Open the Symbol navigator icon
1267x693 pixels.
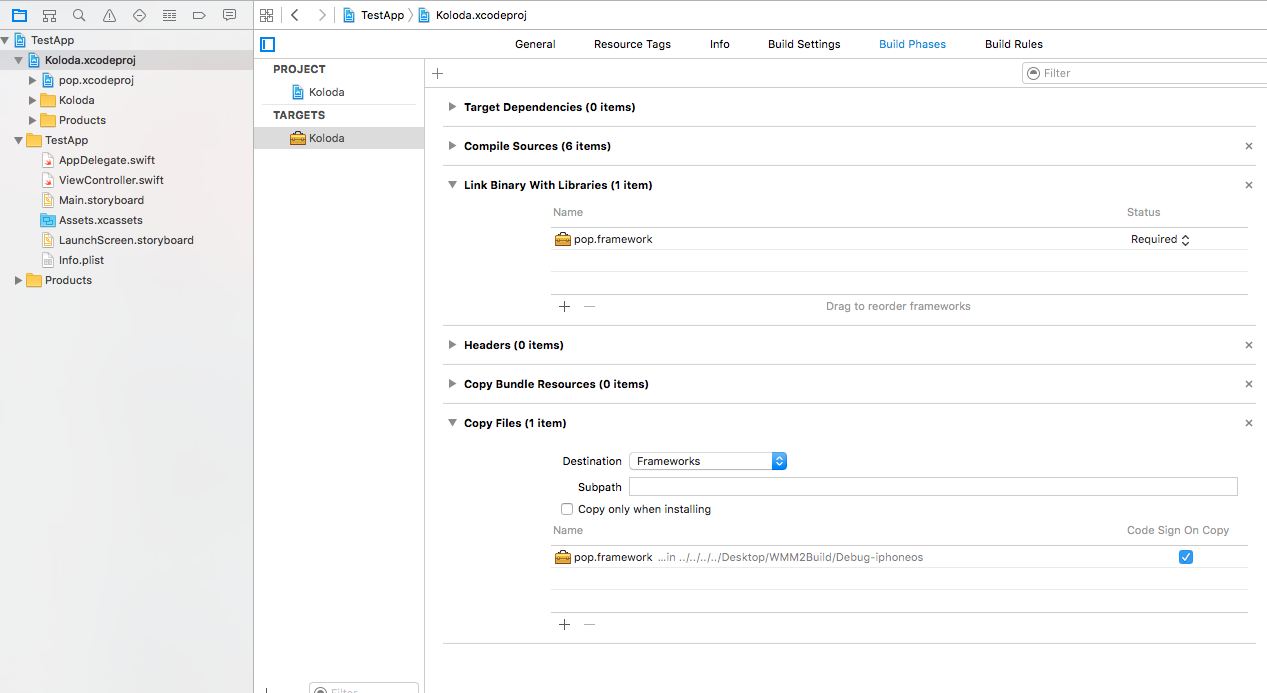49,15
